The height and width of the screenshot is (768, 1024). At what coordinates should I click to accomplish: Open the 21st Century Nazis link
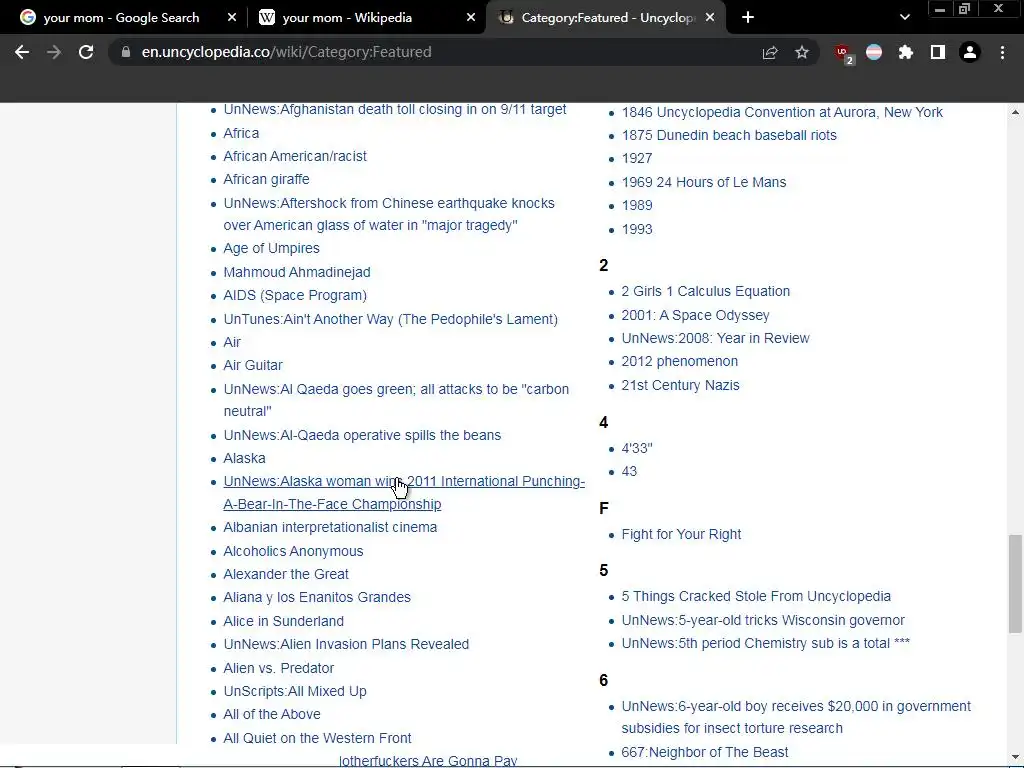[x=680, y=385]
